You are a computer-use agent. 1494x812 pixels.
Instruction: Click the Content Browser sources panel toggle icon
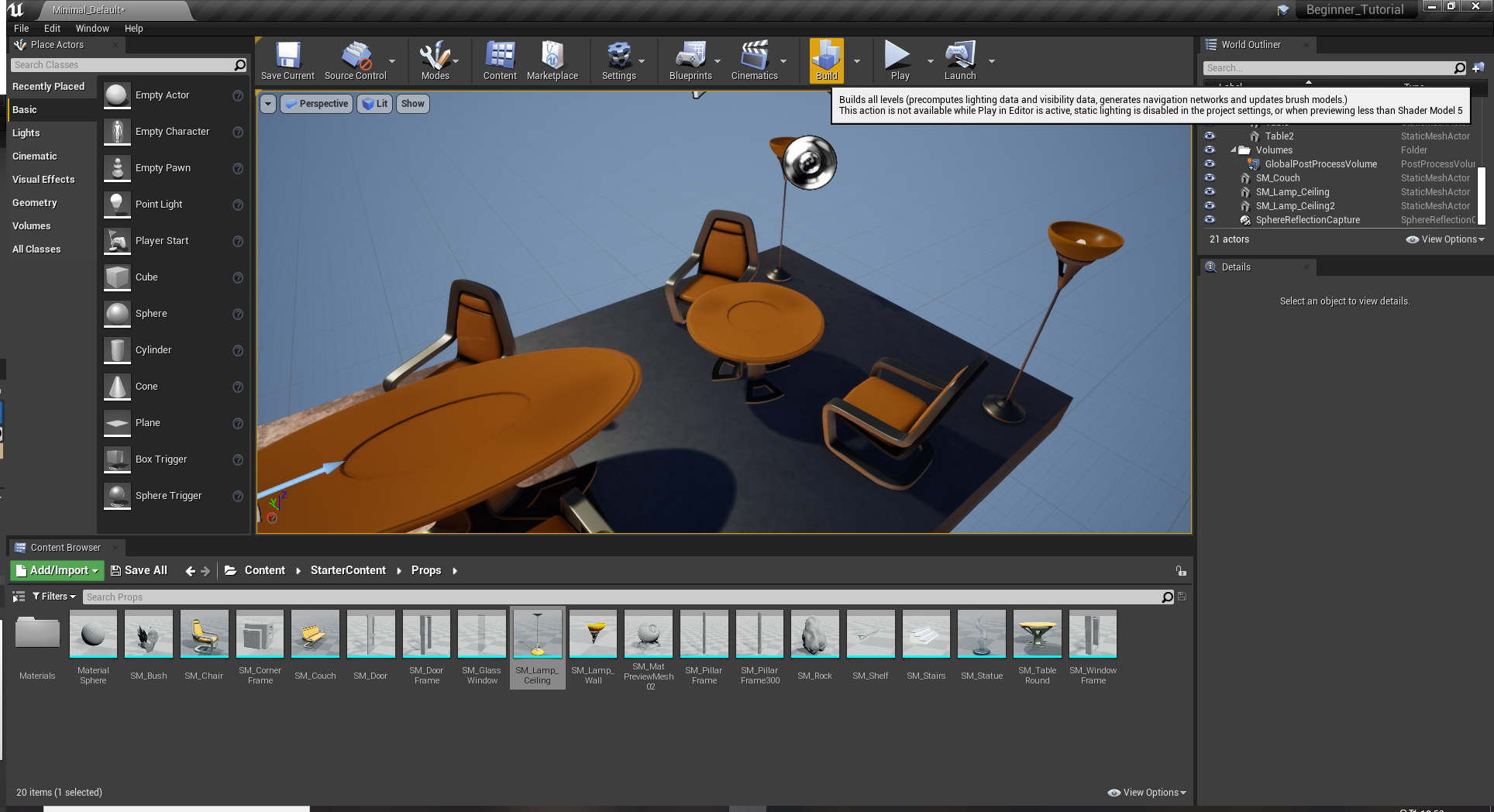click(19, 597)
